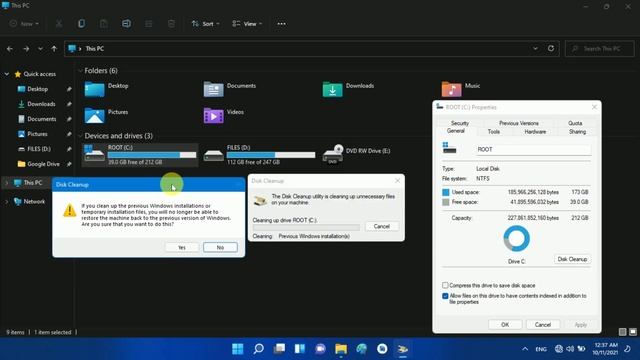Expand the This PC tree node
This screenshot has height=360, width=640.
7,182
